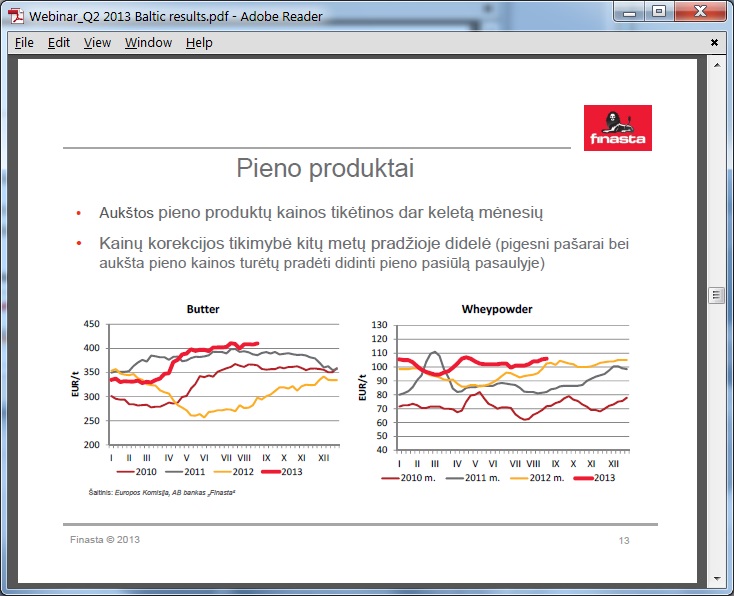The image size is (734, 596).
Task: Click the bullet 'Kainų korekcijos tikimybė'
Action: pos(364,253)
